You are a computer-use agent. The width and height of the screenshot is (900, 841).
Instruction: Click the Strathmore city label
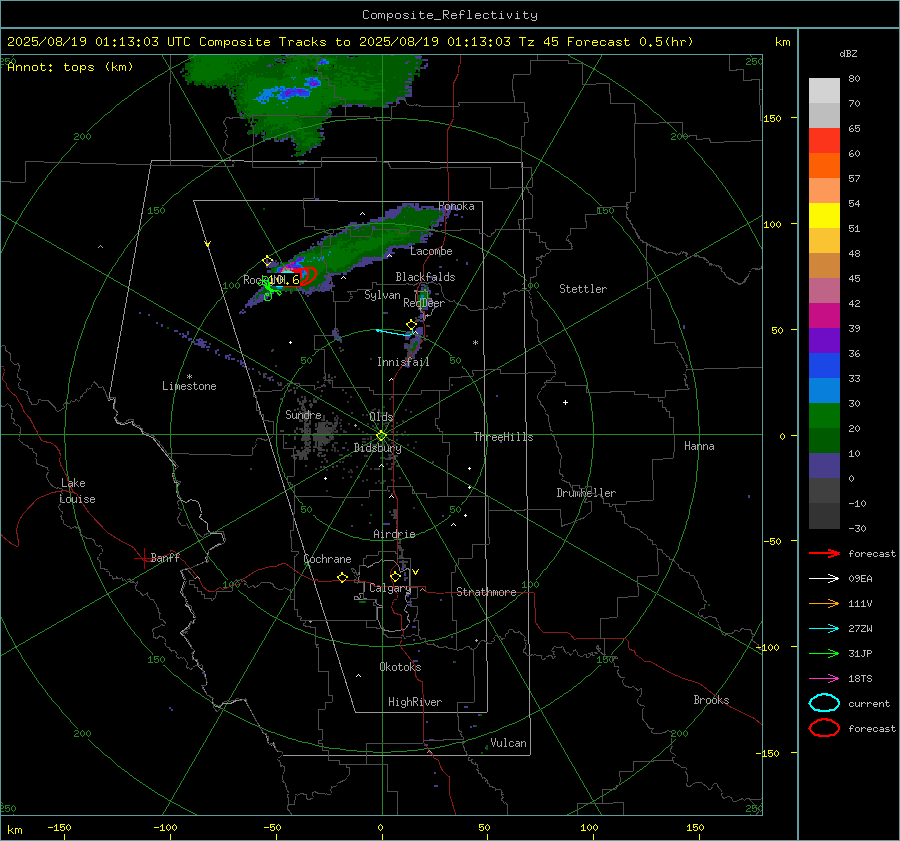[x=486, y=592]
